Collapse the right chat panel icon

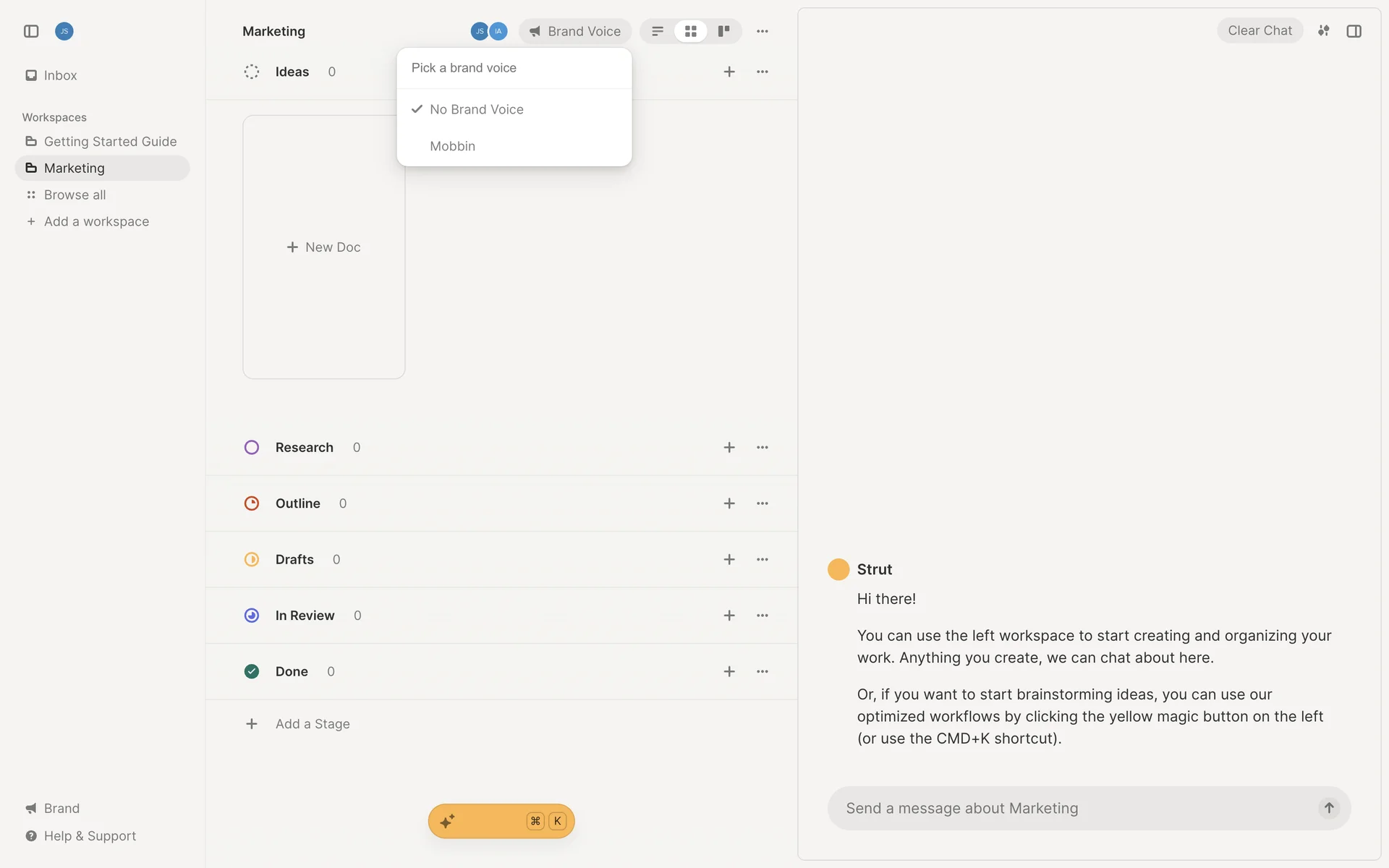pos(1354,31)
